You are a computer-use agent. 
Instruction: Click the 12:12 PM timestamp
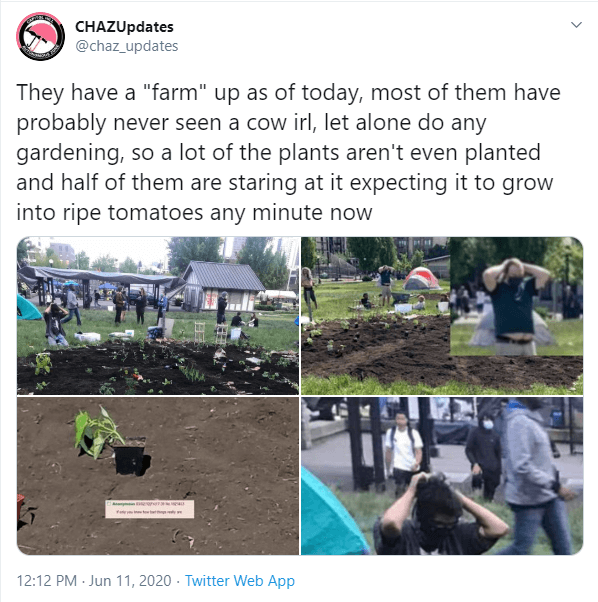click(47, 580)
